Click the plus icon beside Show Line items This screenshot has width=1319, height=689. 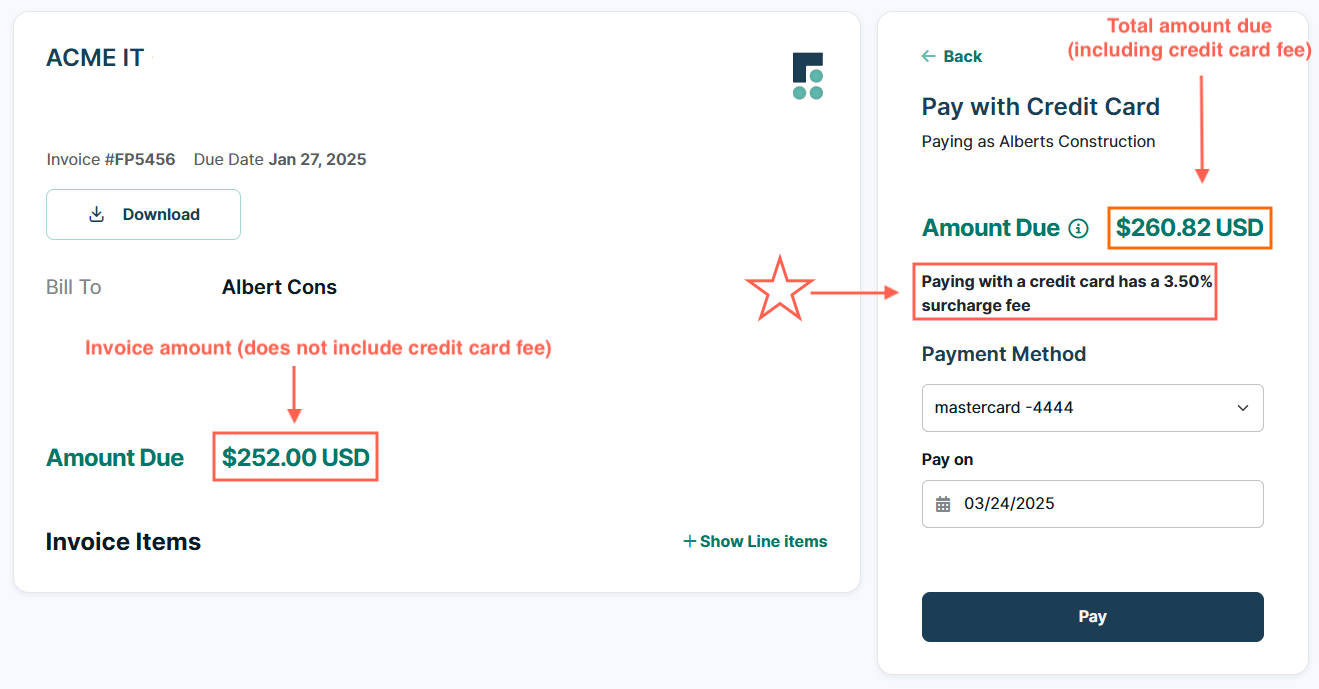pos(689,541)
